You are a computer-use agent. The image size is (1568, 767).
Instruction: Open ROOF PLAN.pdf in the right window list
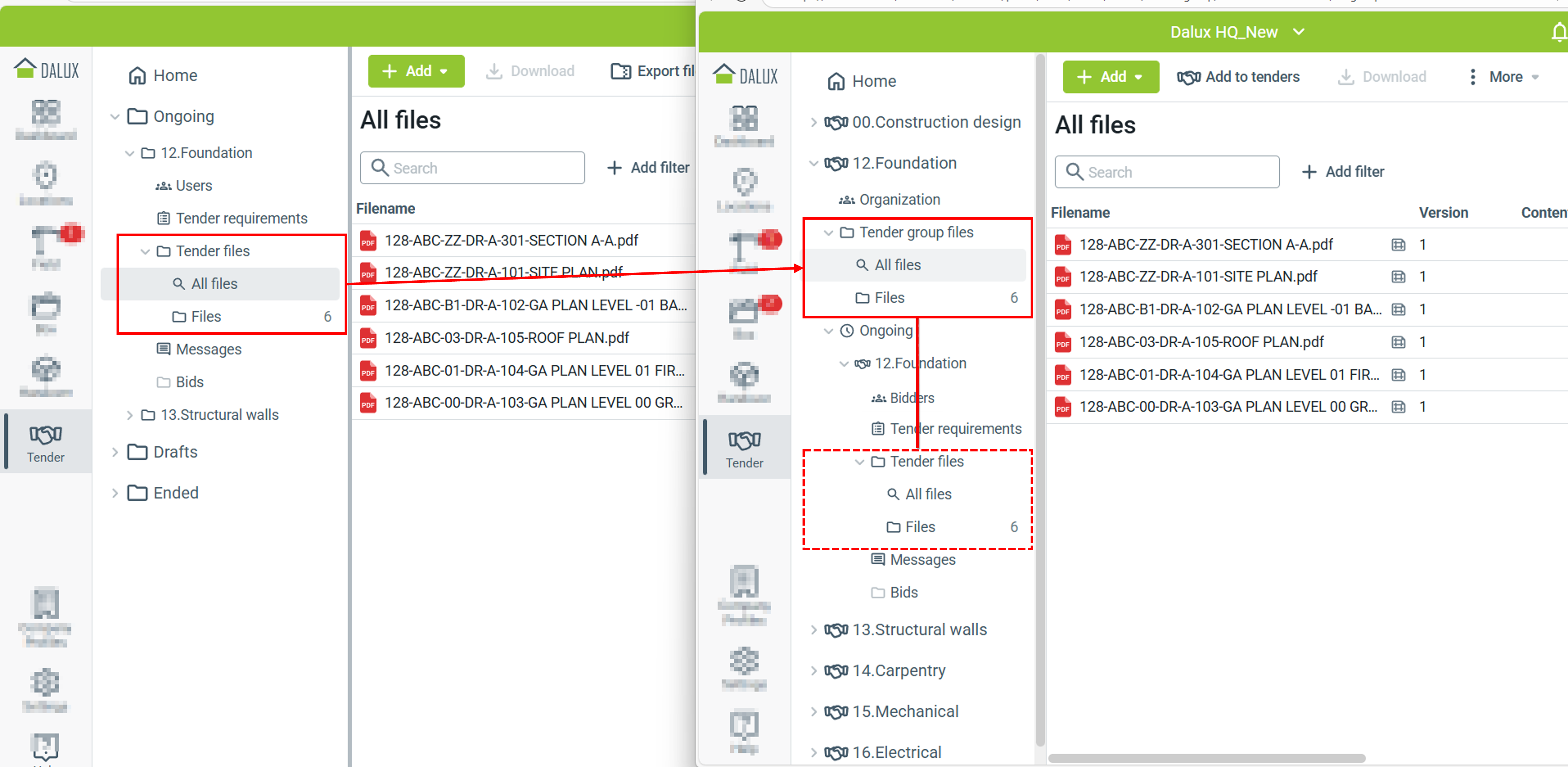1201,342
